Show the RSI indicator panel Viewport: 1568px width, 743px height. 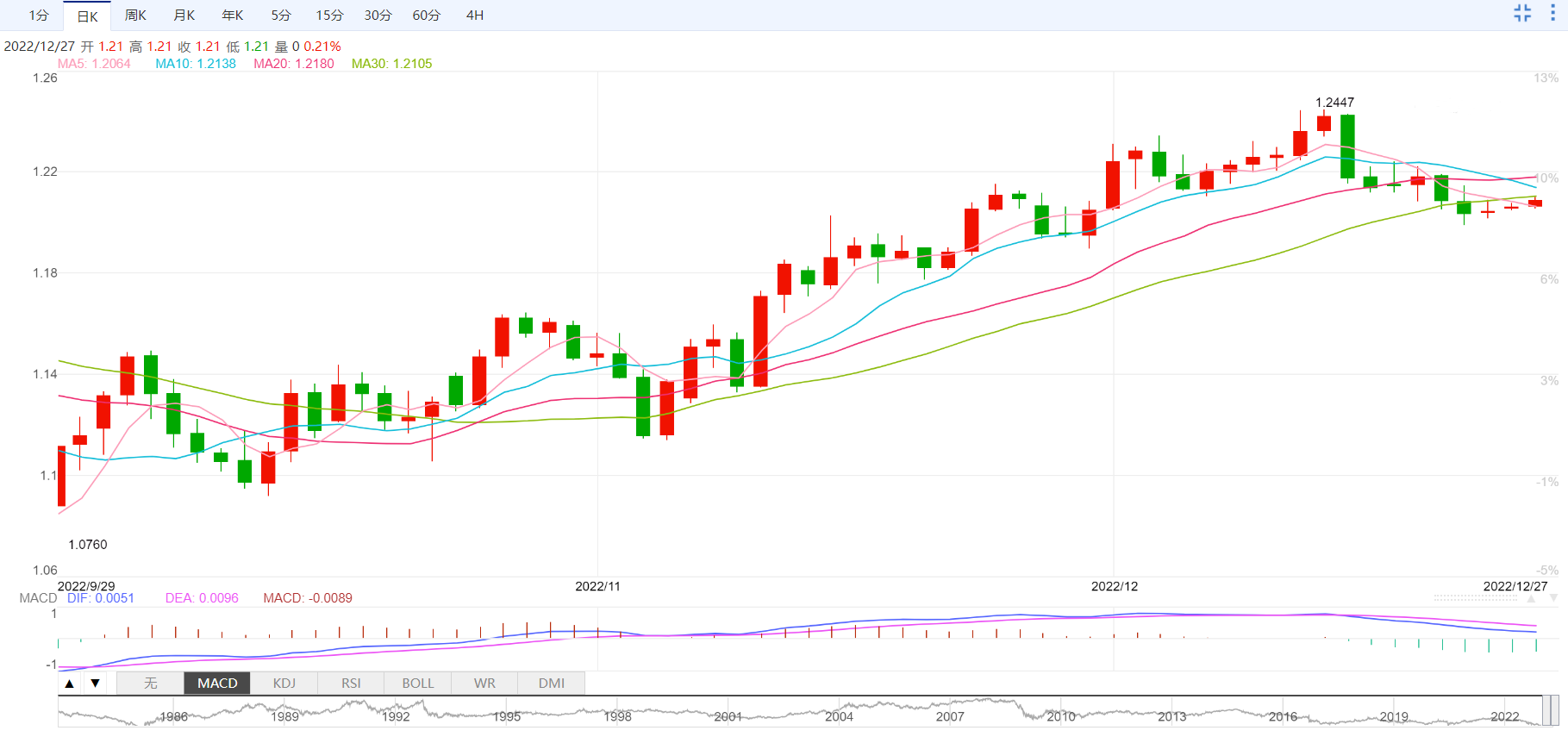pos(351,684)
